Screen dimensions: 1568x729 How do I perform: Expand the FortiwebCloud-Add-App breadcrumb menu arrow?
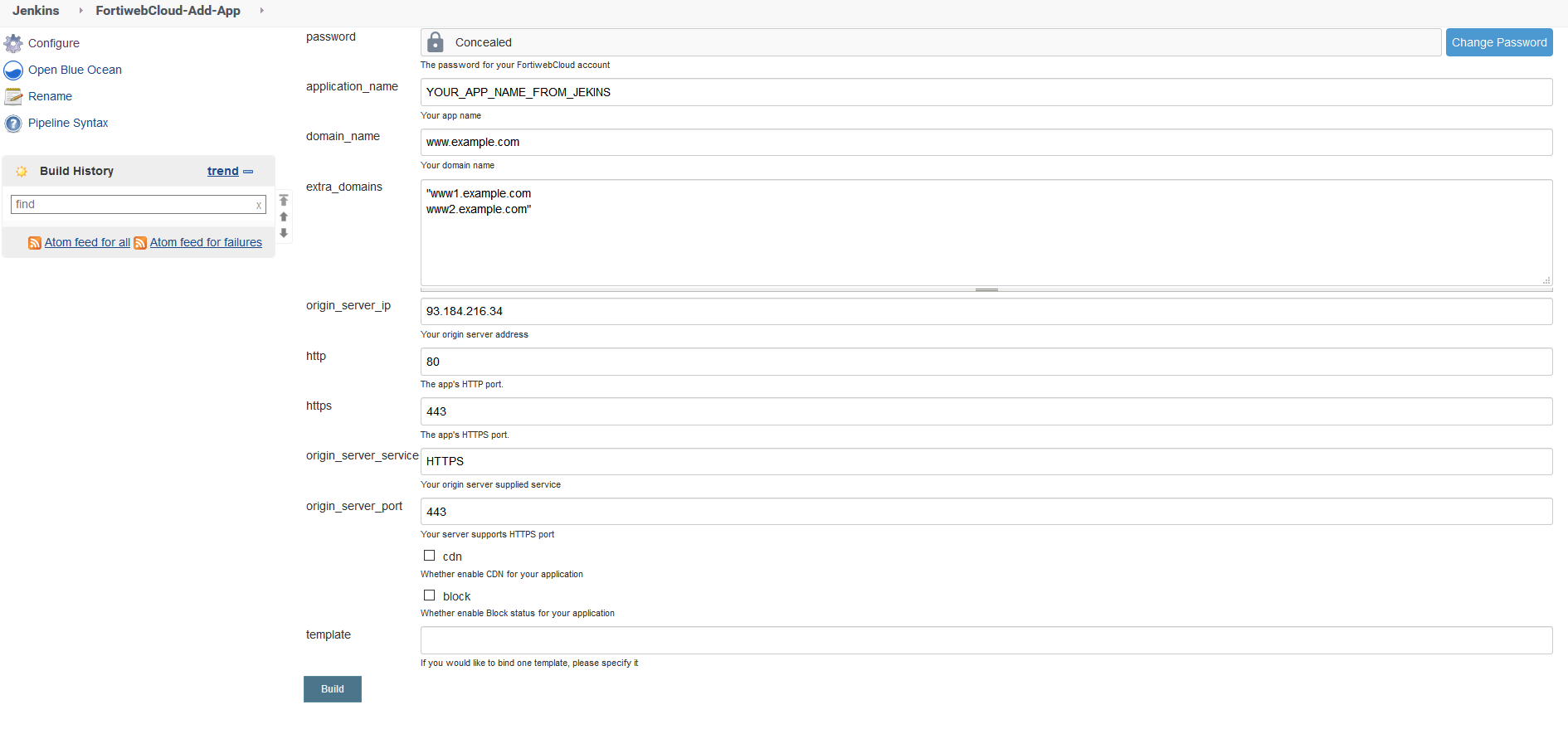click(x=261, y=11)
